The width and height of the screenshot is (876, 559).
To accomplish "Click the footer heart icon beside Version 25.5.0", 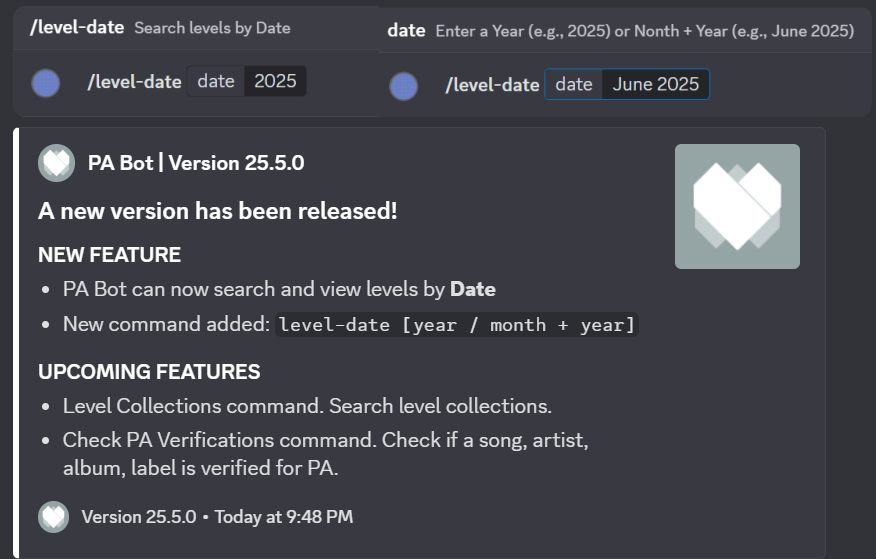I will (x=53, y=517).
